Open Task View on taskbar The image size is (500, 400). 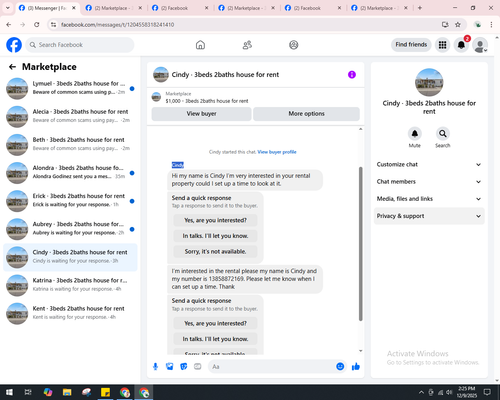(28, 392)
